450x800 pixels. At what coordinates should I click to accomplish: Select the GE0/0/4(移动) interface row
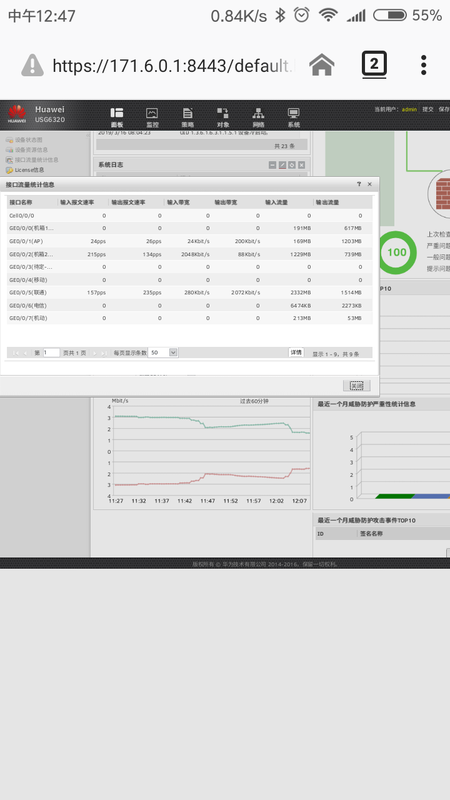coord(189,280)
